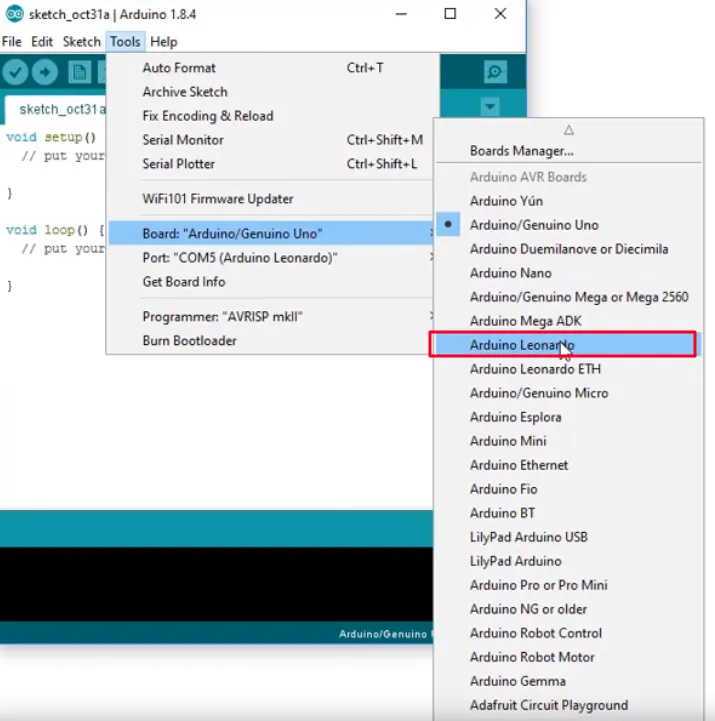Choose Auto Format from the Tools menu
715x721 pixels.
click(x=271, y=68)
